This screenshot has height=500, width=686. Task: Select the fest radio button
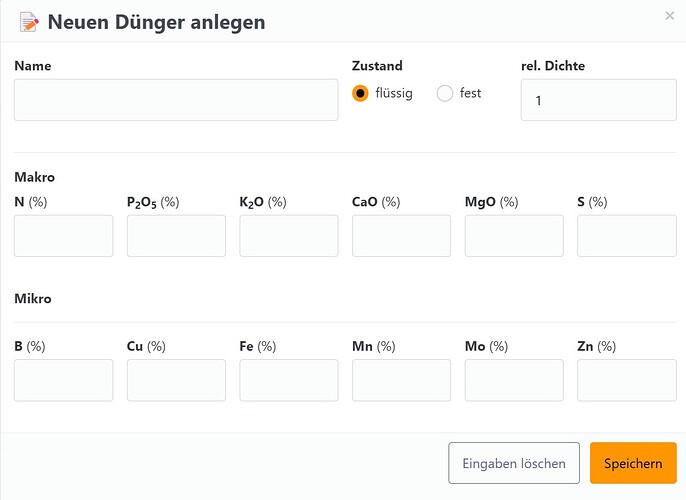coord(444,93)
